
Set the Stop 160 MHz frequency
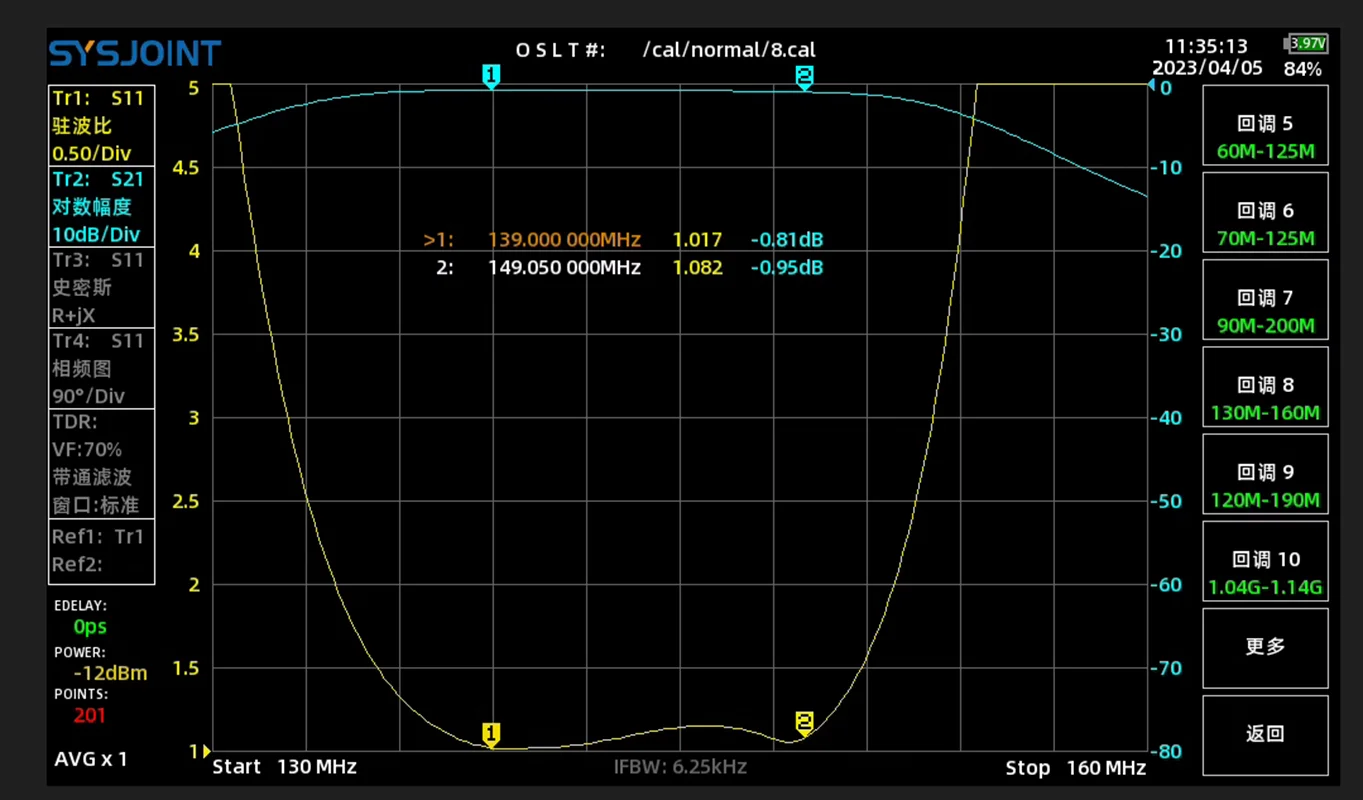[x=1075, y=768]
